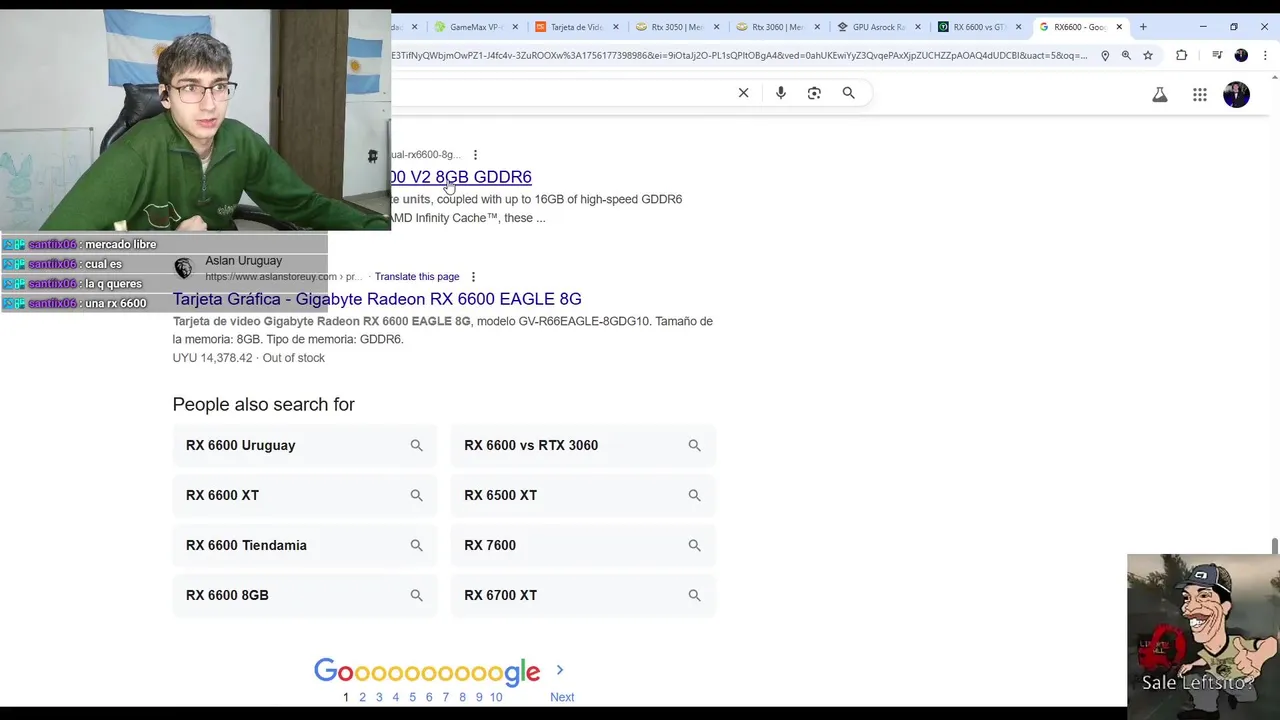Open the Google apps grid
This screenshot has width=1280, height=720.
[x=1200, y=95]
